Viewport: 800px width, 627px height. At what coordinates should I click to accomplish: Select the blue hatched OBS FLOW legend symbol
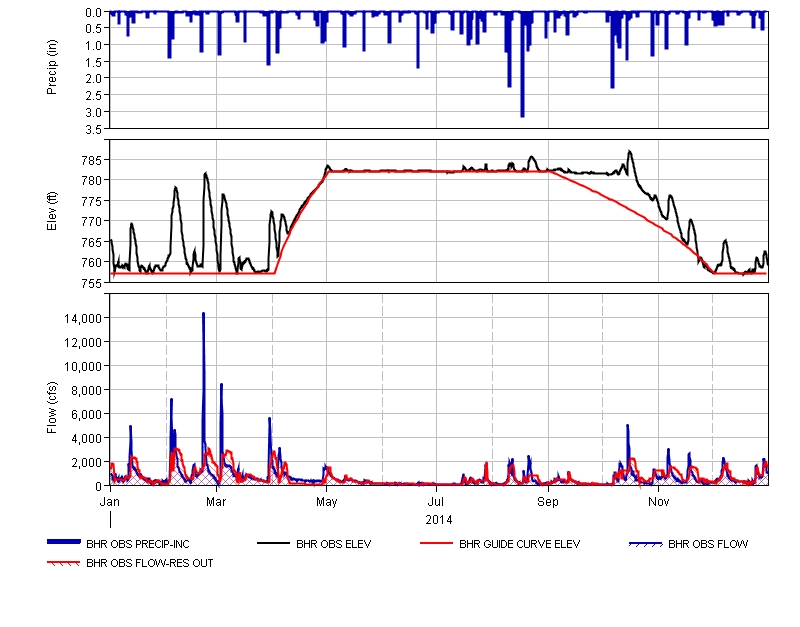pyautogui.click(x=646, y=544)
